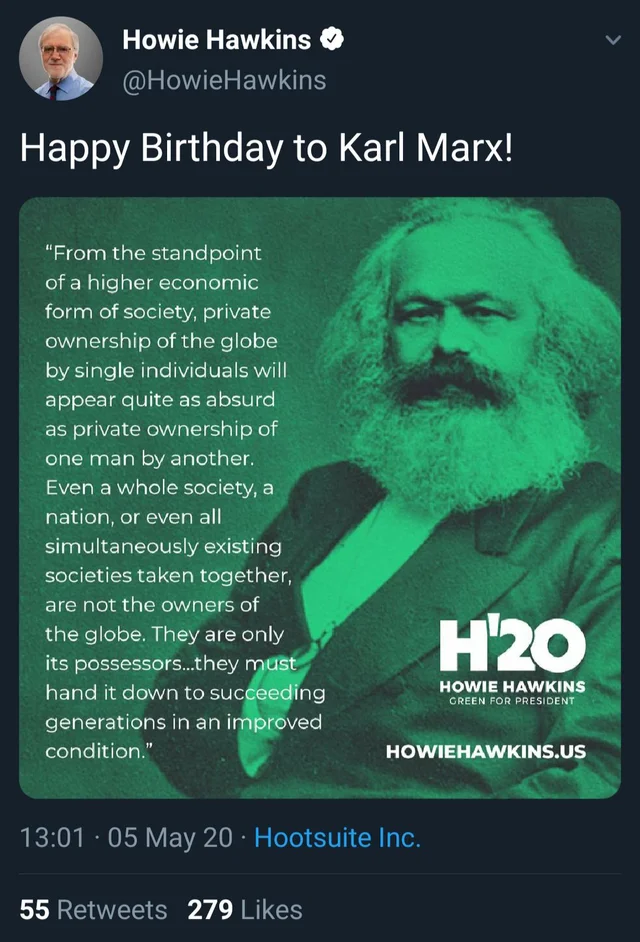Click the 'HOWIE HAWKINS' name under the logo
Viewport: 640px width, 942px height.
(x=512, y=686)
